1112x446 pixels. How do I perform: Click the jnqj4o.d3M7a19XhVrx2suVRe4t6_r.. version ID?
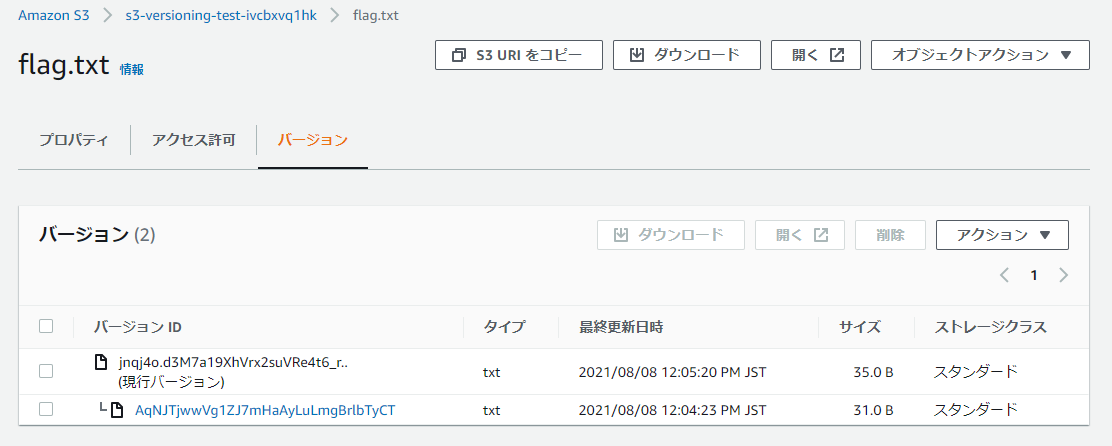(233, 362)
